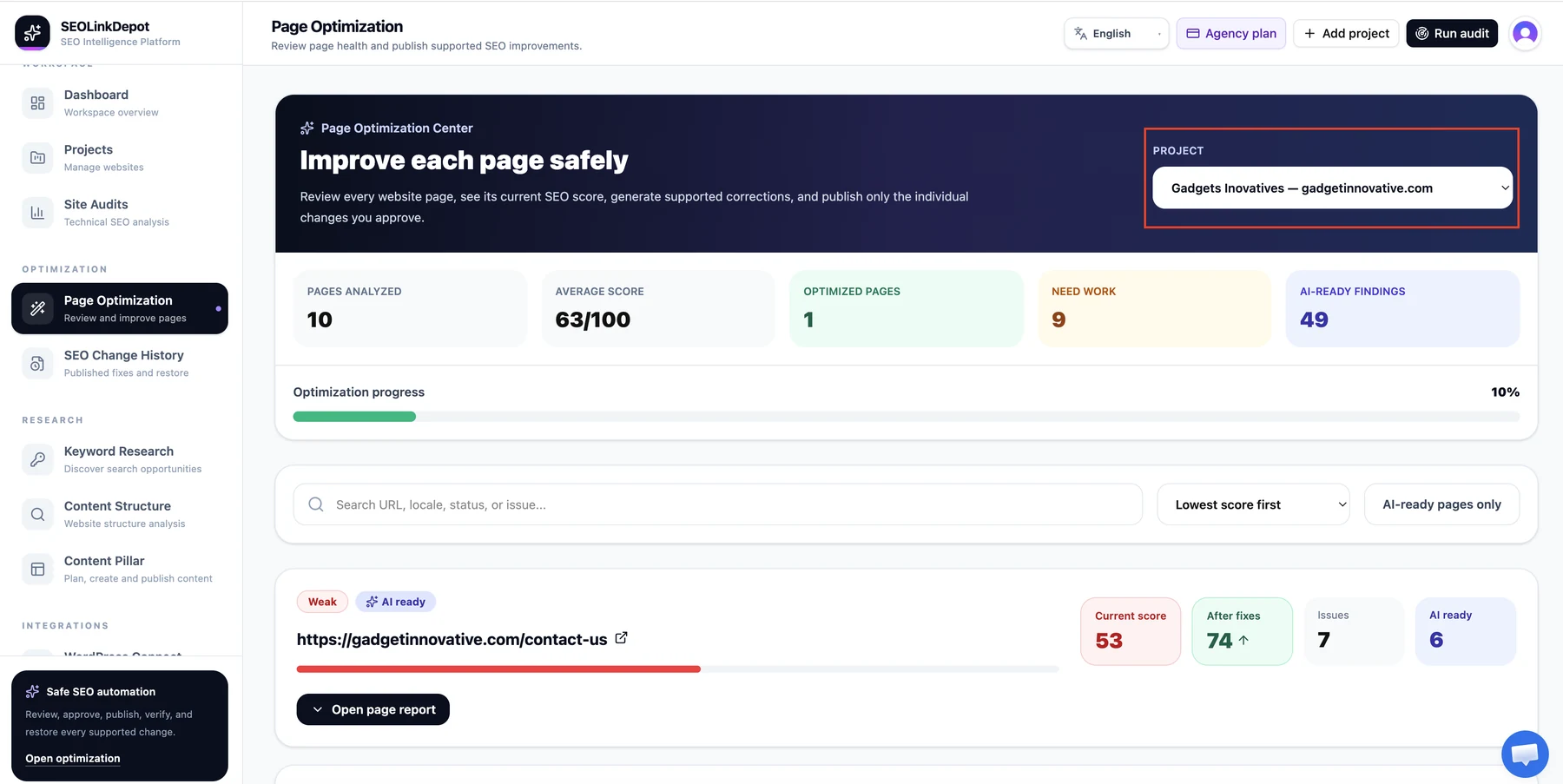Click the Page Optimization wand icon

(37, 308)
